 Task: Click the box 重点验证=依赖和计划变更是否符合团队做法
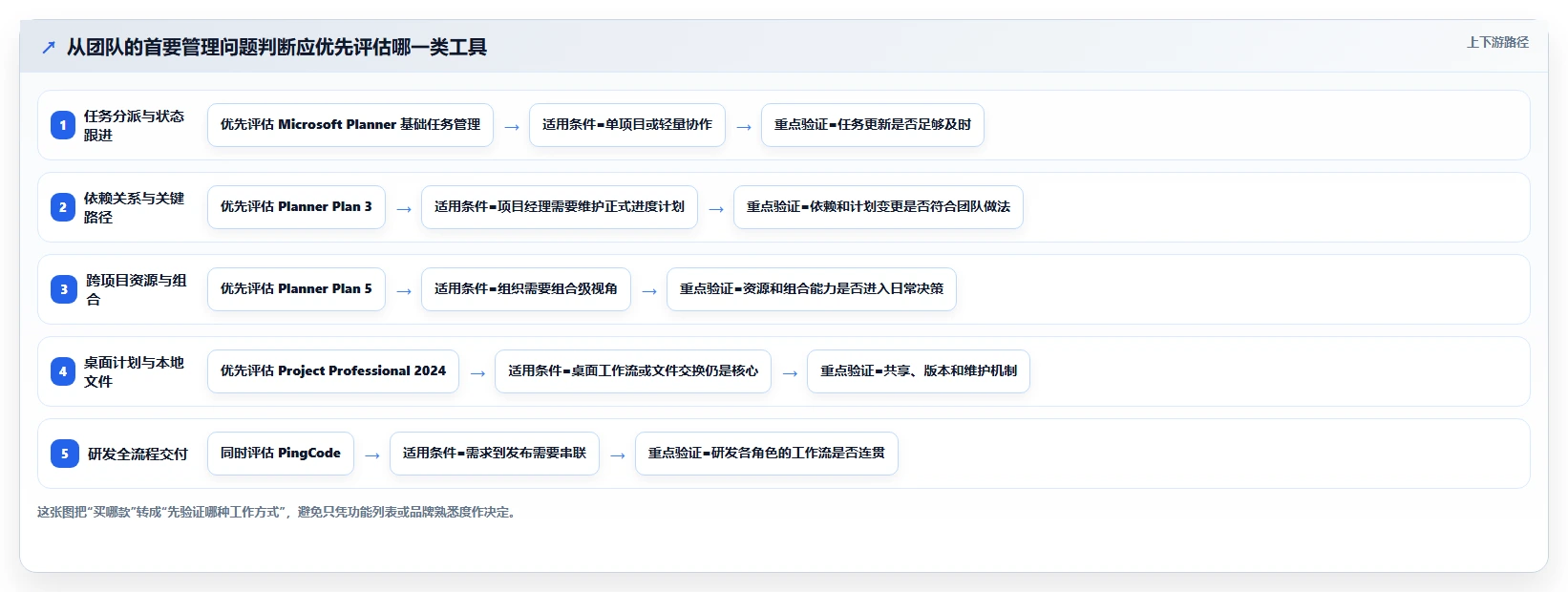(879, 207)
